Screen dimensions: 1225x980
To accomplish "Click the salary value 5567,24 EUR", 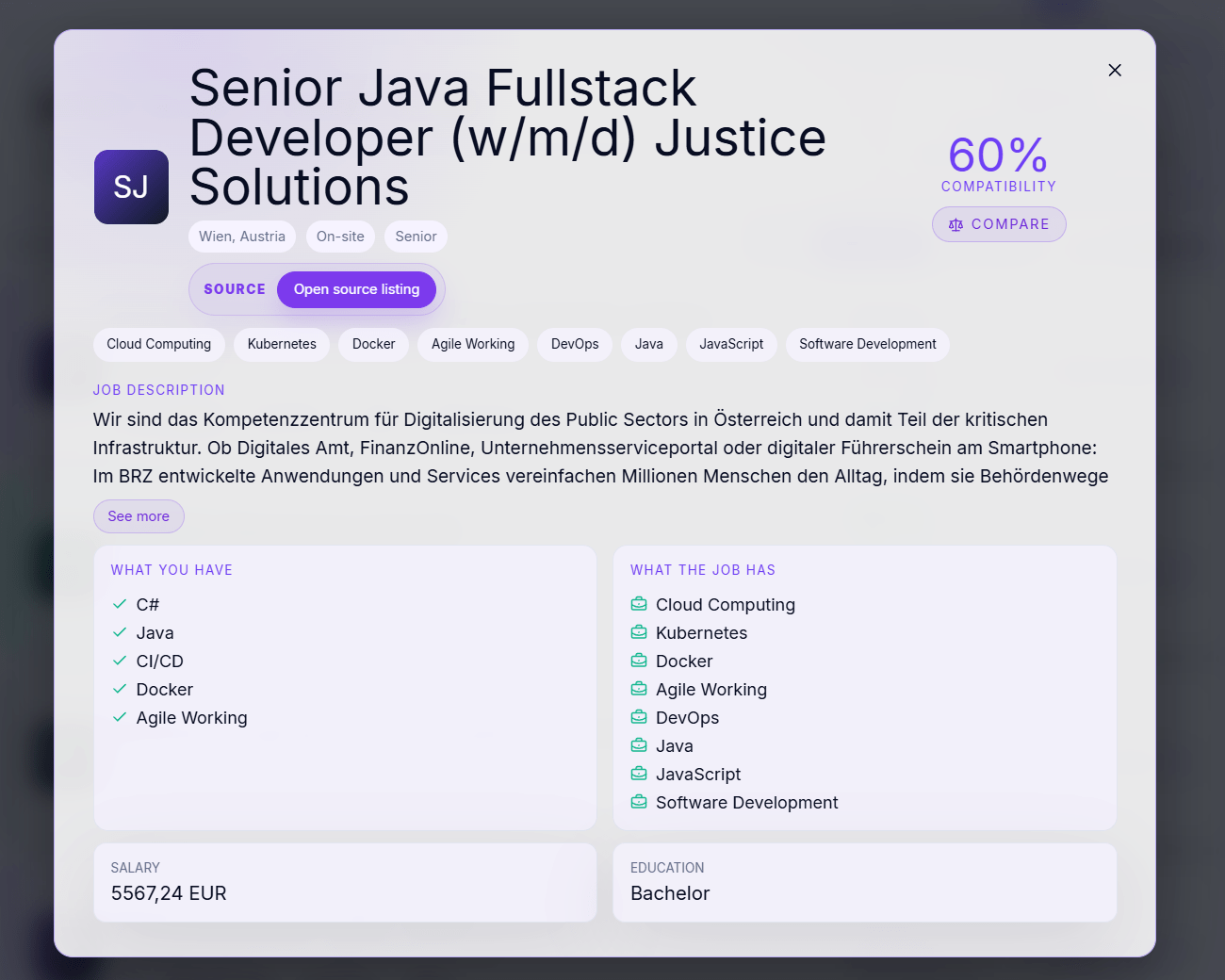I will 169,893.
